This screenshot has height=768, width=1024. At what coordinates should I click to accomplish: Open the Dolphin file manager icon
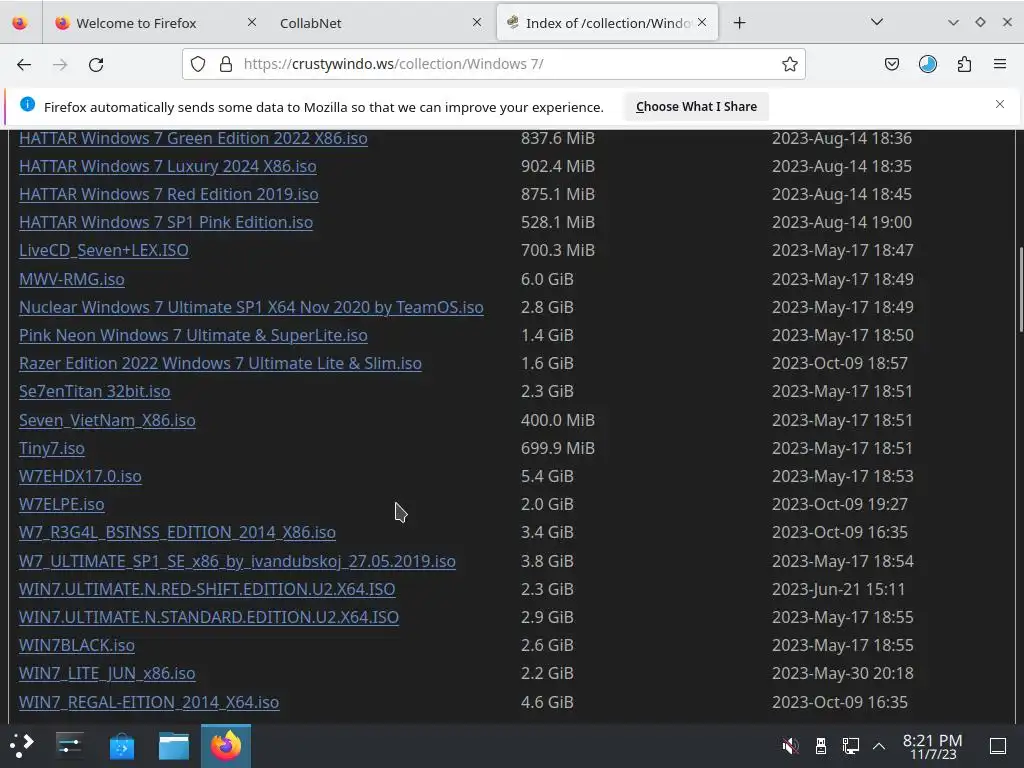click(174, 745)
